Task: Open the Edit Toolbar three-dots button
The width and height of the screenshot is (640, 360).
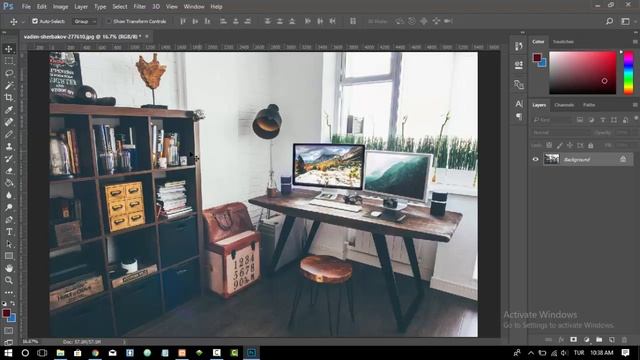Action: pos(9,293)
